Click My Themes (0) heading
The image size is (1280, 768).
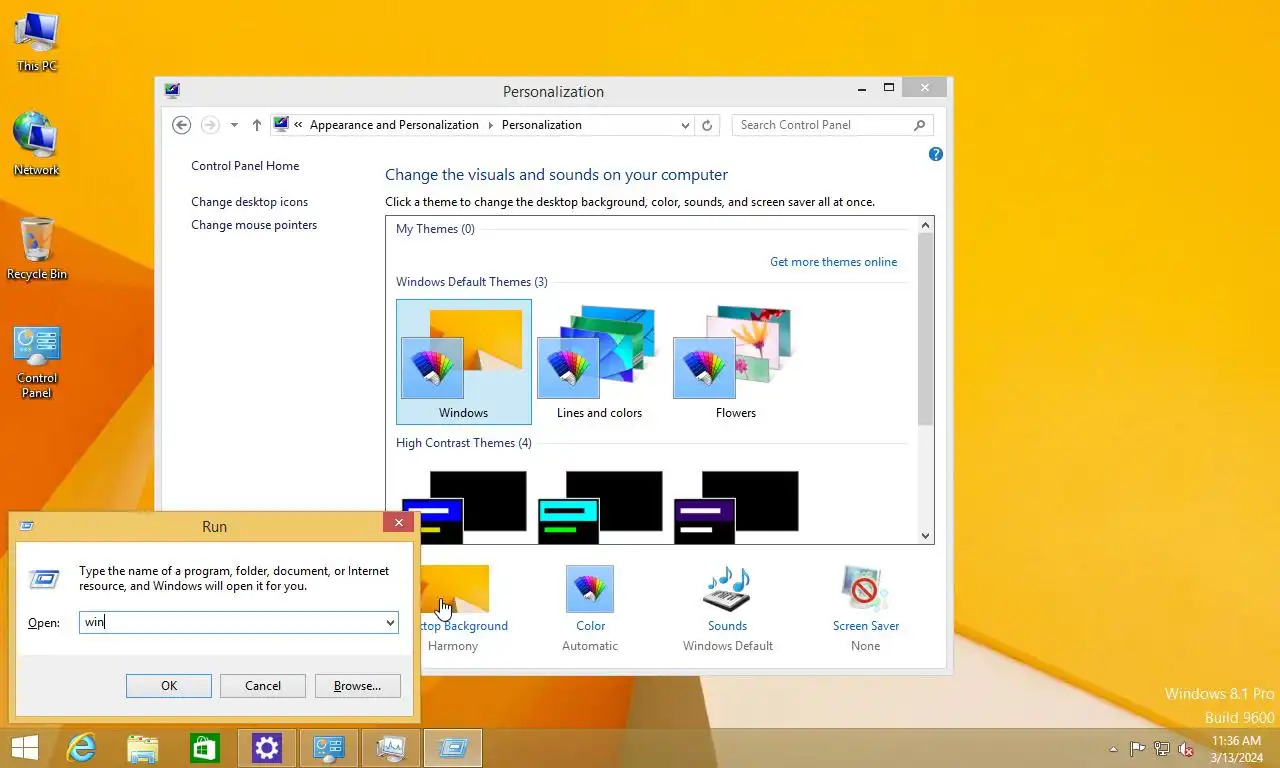pos(435,229)
